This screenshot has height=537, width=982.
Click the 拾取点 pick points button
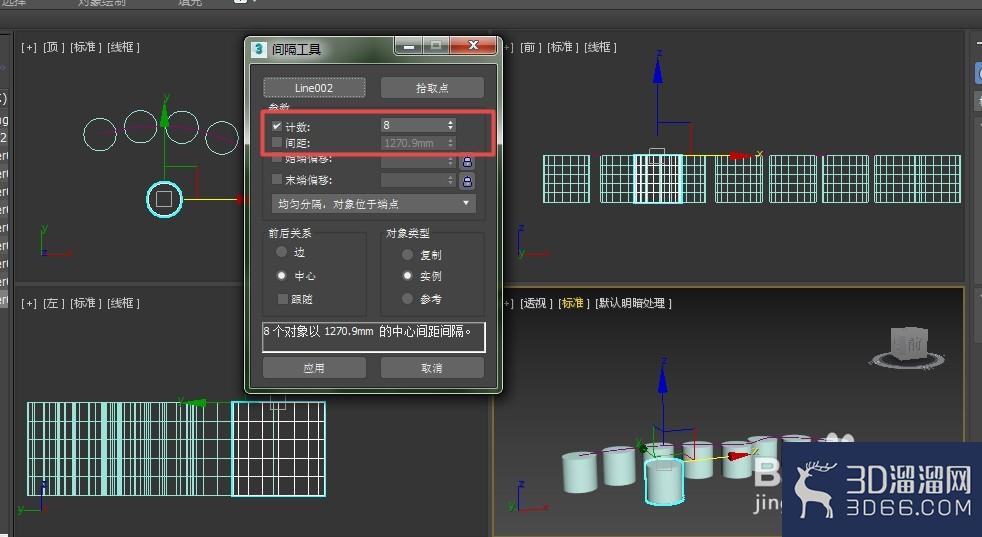(x=432, y=88)
